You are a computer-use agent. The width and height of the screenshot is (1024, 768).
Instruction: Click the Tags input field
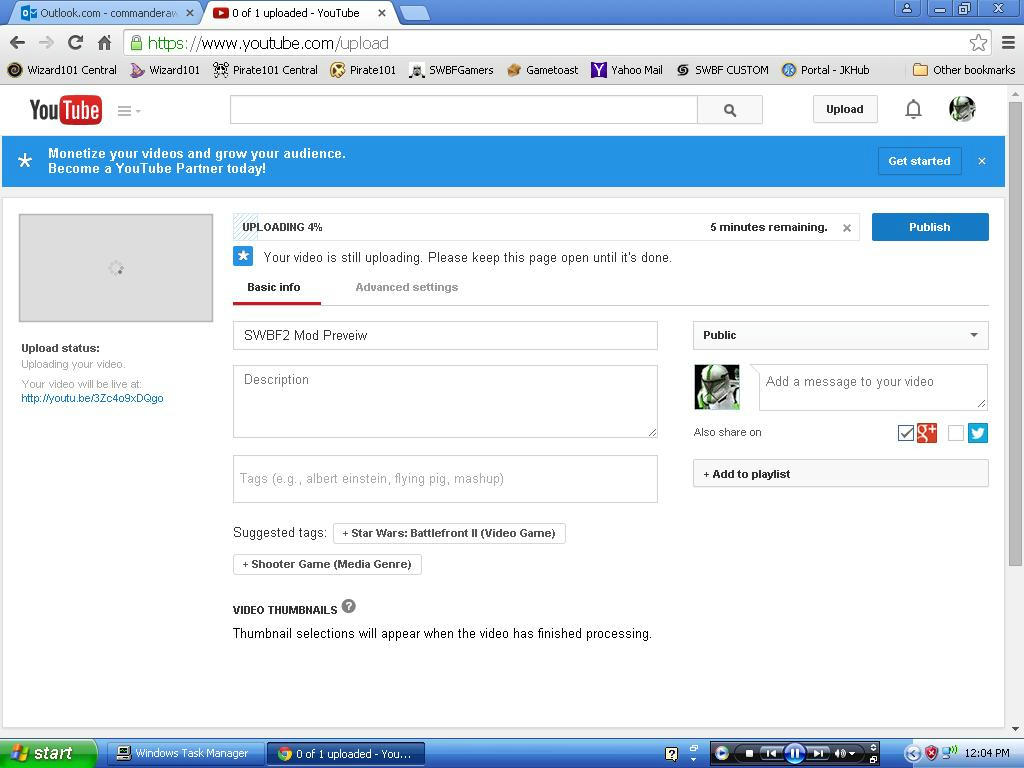point(445,479)
